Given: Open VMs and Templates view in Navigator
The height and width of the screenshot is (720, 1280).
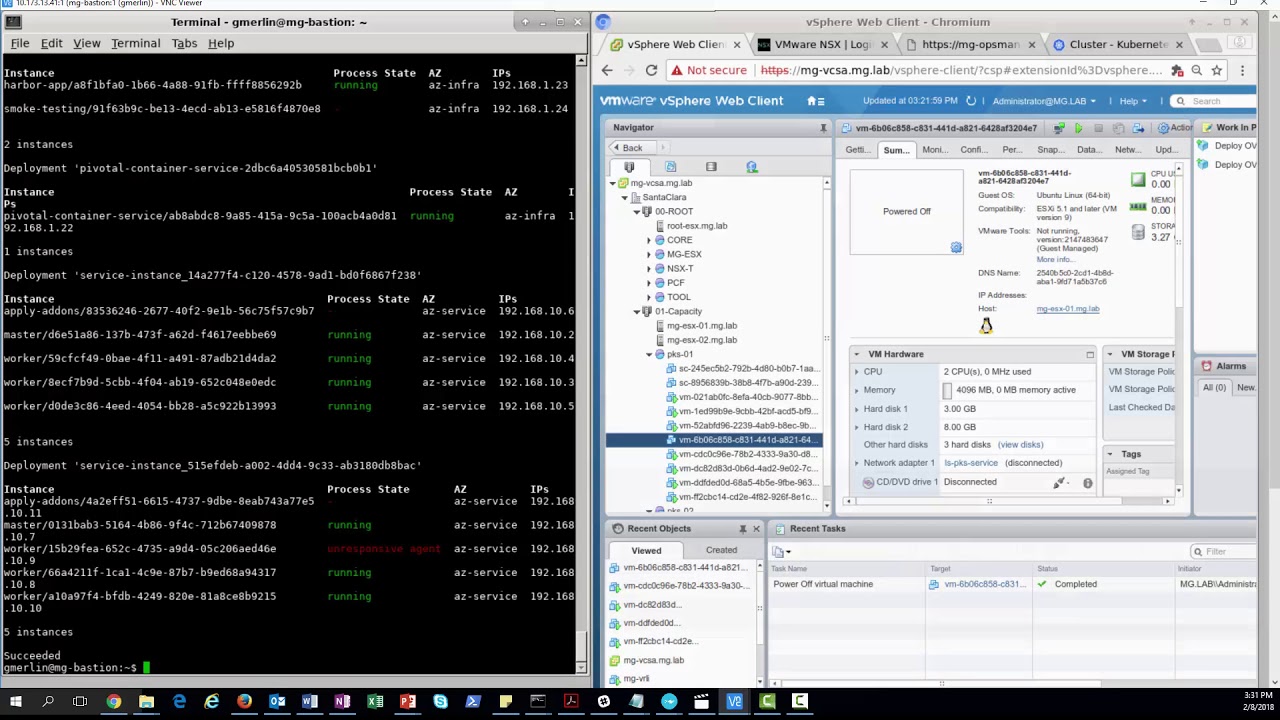Looking at the screenshot, I should [x=670, y=167].
